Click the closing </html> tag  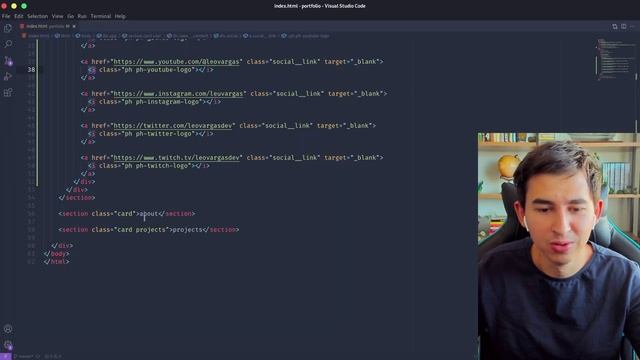pos(57,262)
